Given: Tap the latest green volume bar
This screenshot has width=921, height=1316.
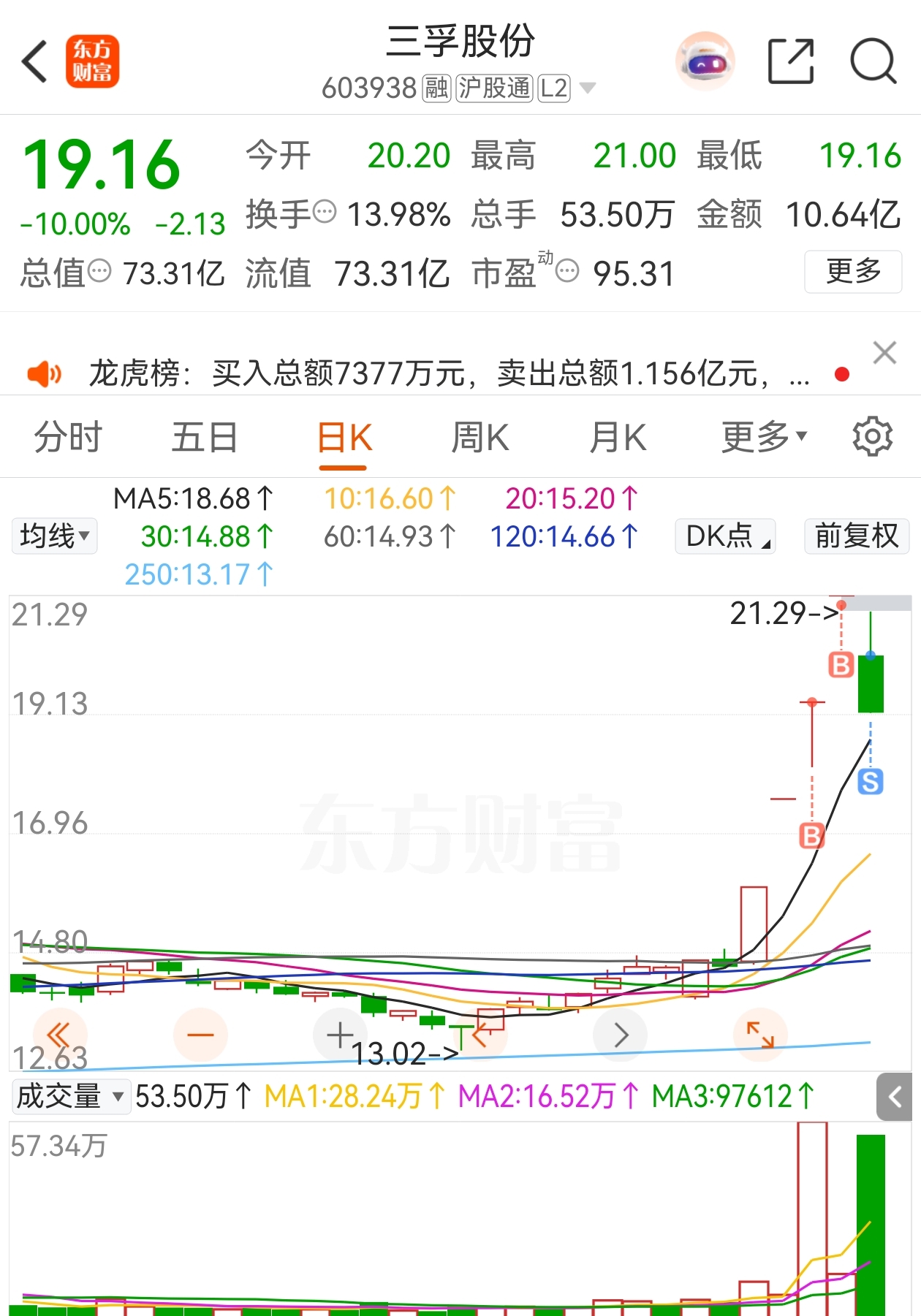Looking at the screenshot, I should [871, 1225].
